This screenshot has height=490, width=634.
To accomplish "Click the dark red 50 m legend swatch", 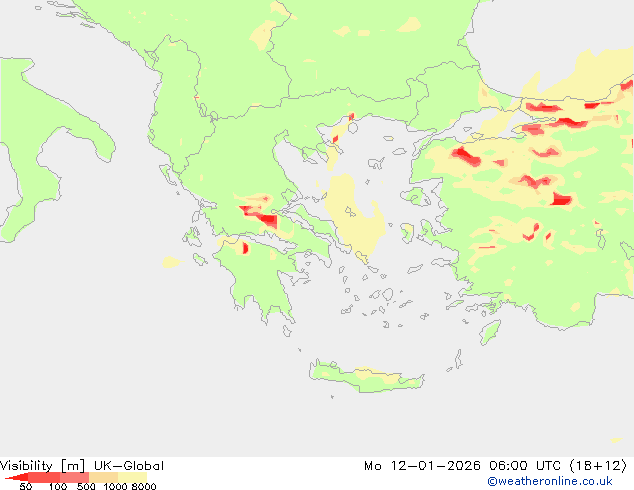I will pyautogui.click(x=18, y=477).
